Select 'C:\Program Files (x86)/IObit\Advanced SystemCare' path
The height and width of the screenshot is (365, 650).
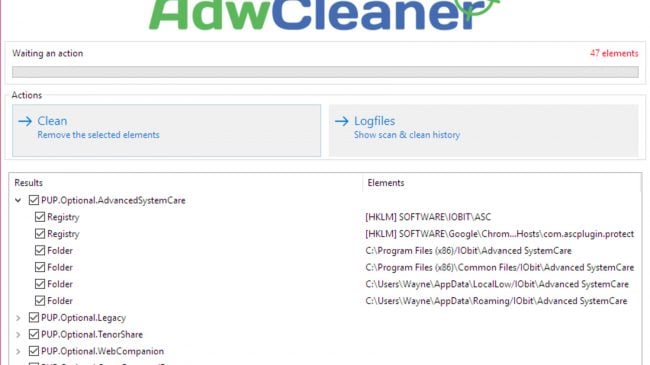(468, 251)
